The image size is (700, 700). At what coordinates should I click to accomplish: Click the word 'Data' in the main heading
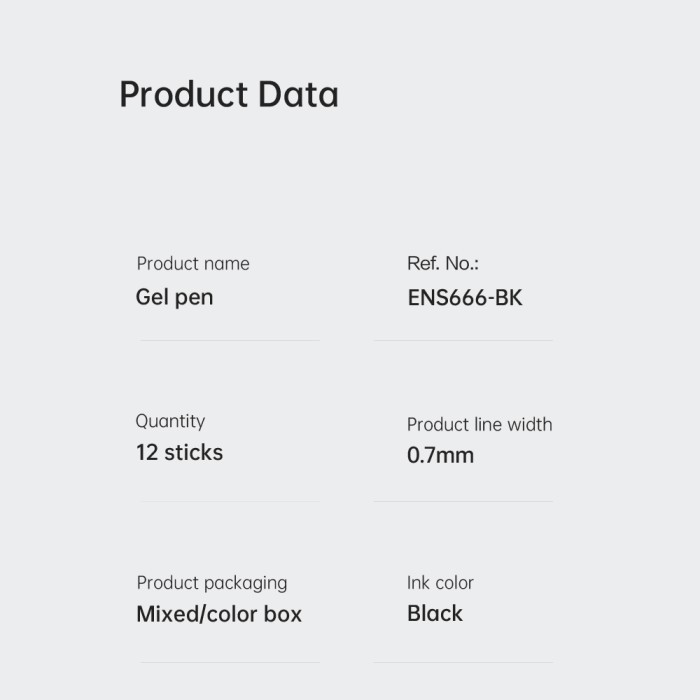[298, 95]
